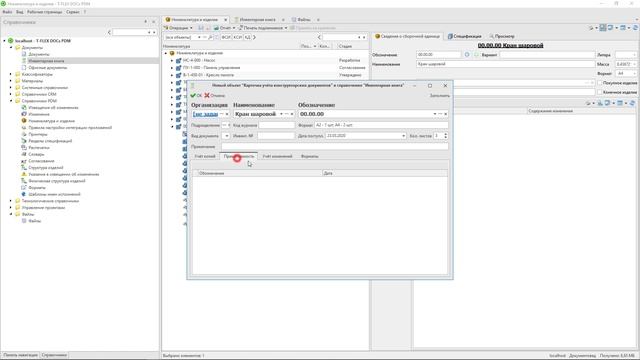Click the ФСИ filter toolbar button
The image size is (640, 360).
(x=226, y=37)
